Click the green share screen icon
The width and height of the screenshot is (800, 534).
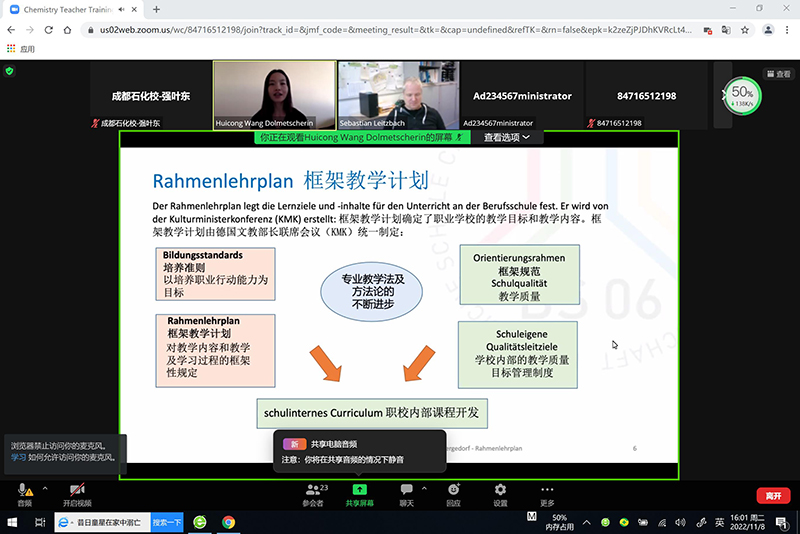359,489
